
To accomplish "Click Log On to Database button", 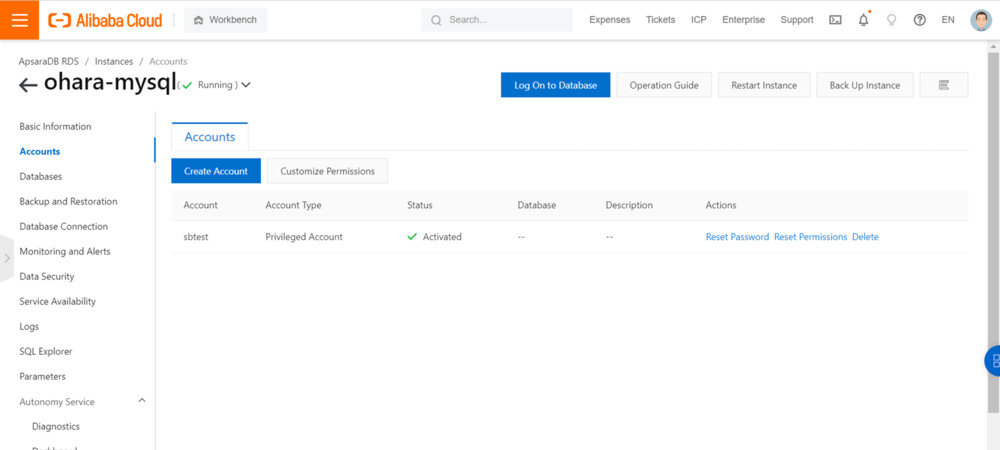I will 555,85.
